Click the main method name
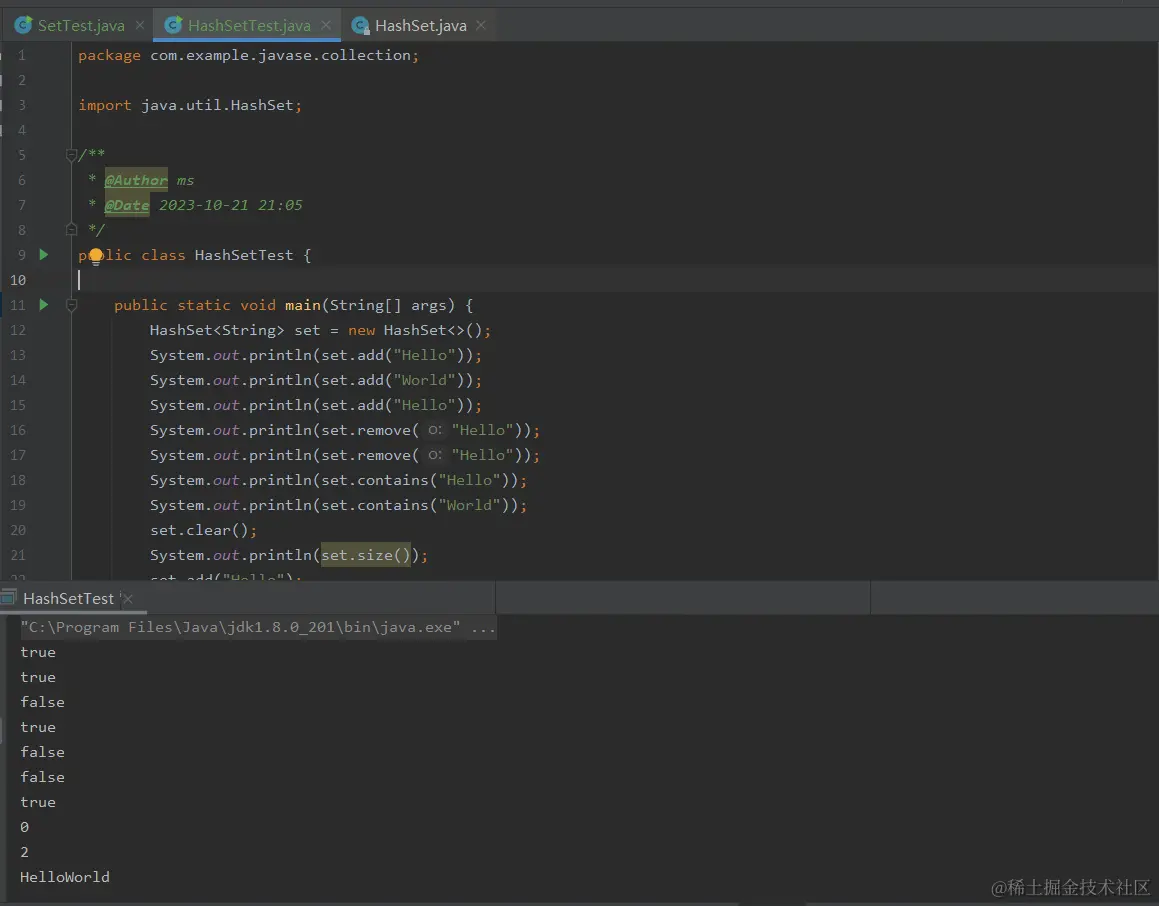The width and height of the screenshot is (1159, 906). point(303,305)
